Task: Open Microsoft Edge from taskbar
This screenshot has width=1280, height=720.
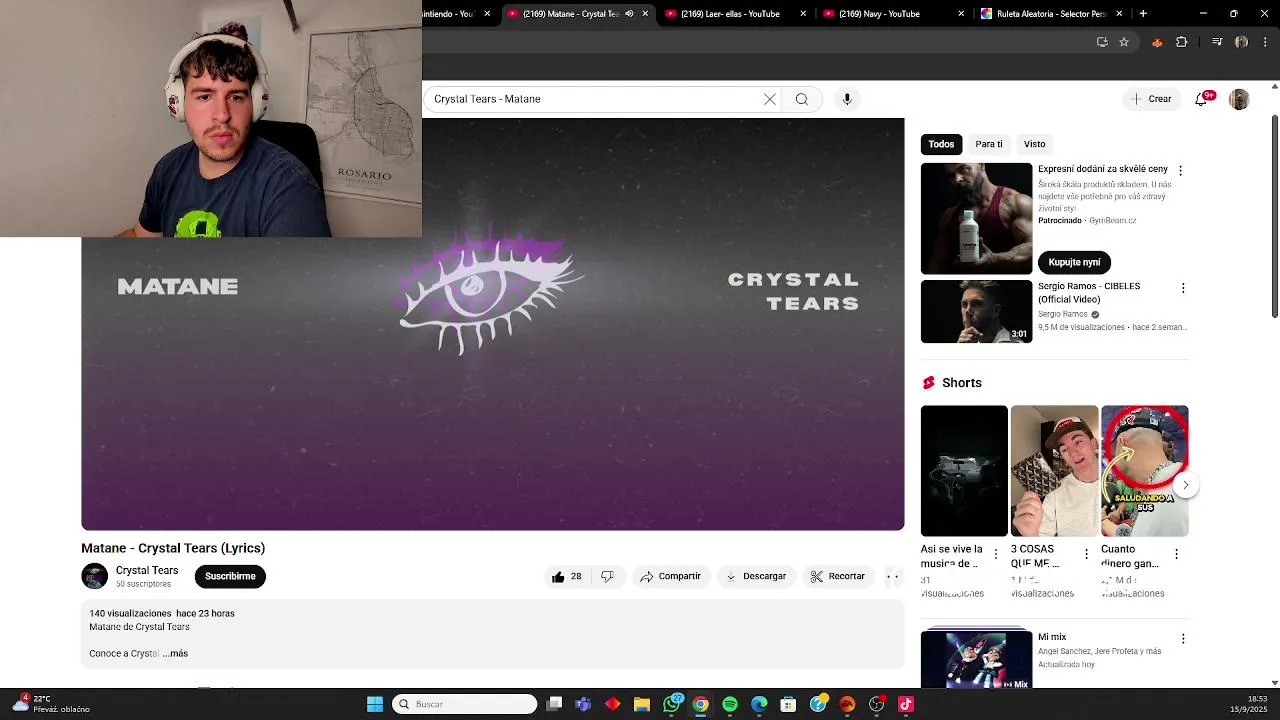Action: (759, 704)
